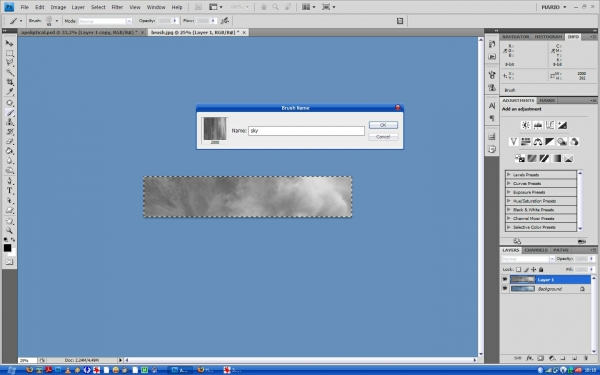Select Layer 1 thumbnail
Screen dimensions: 600x375
(x=522, y=279)
